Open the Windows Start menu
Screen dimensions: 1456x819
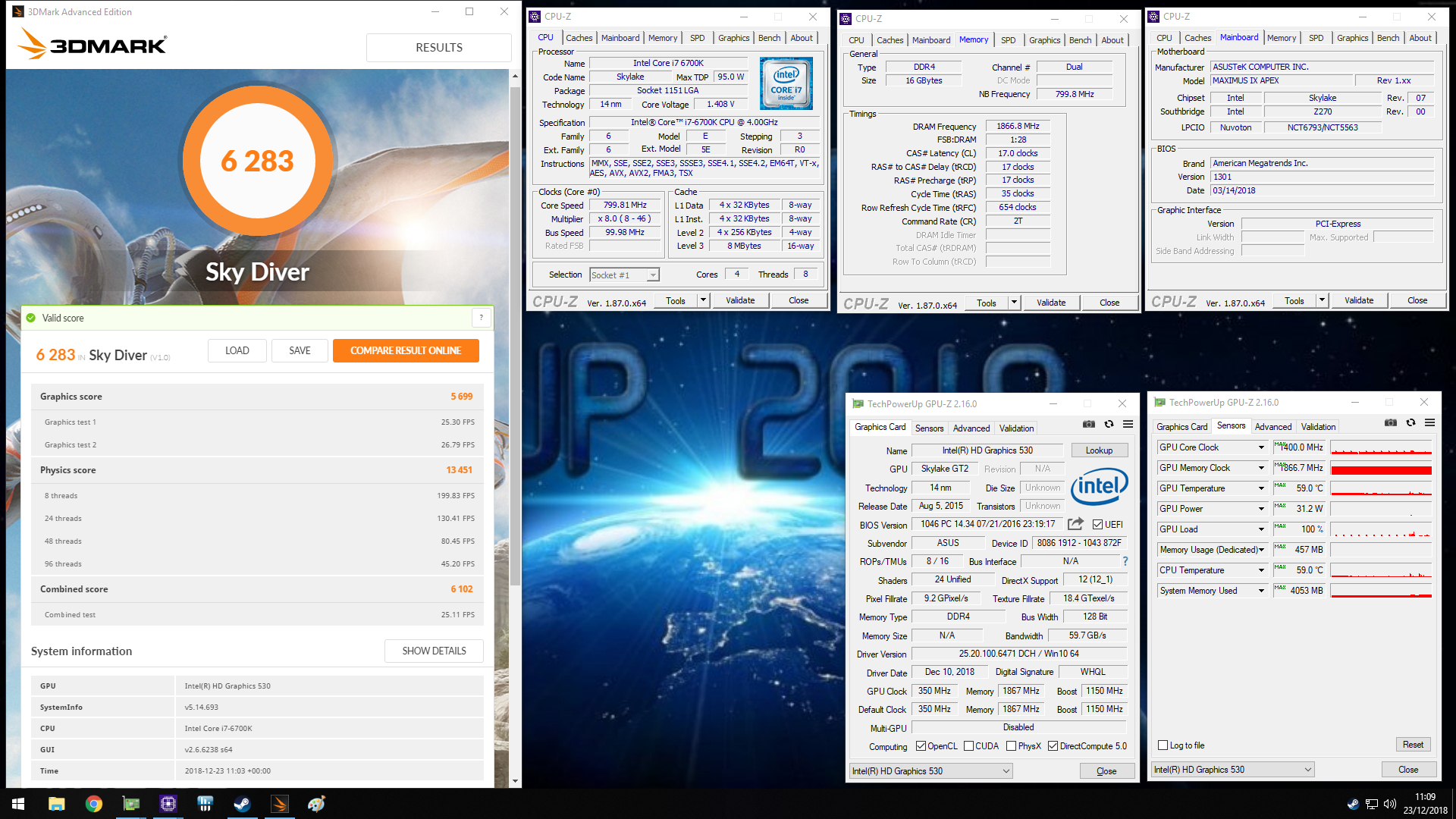pos(18,804)
